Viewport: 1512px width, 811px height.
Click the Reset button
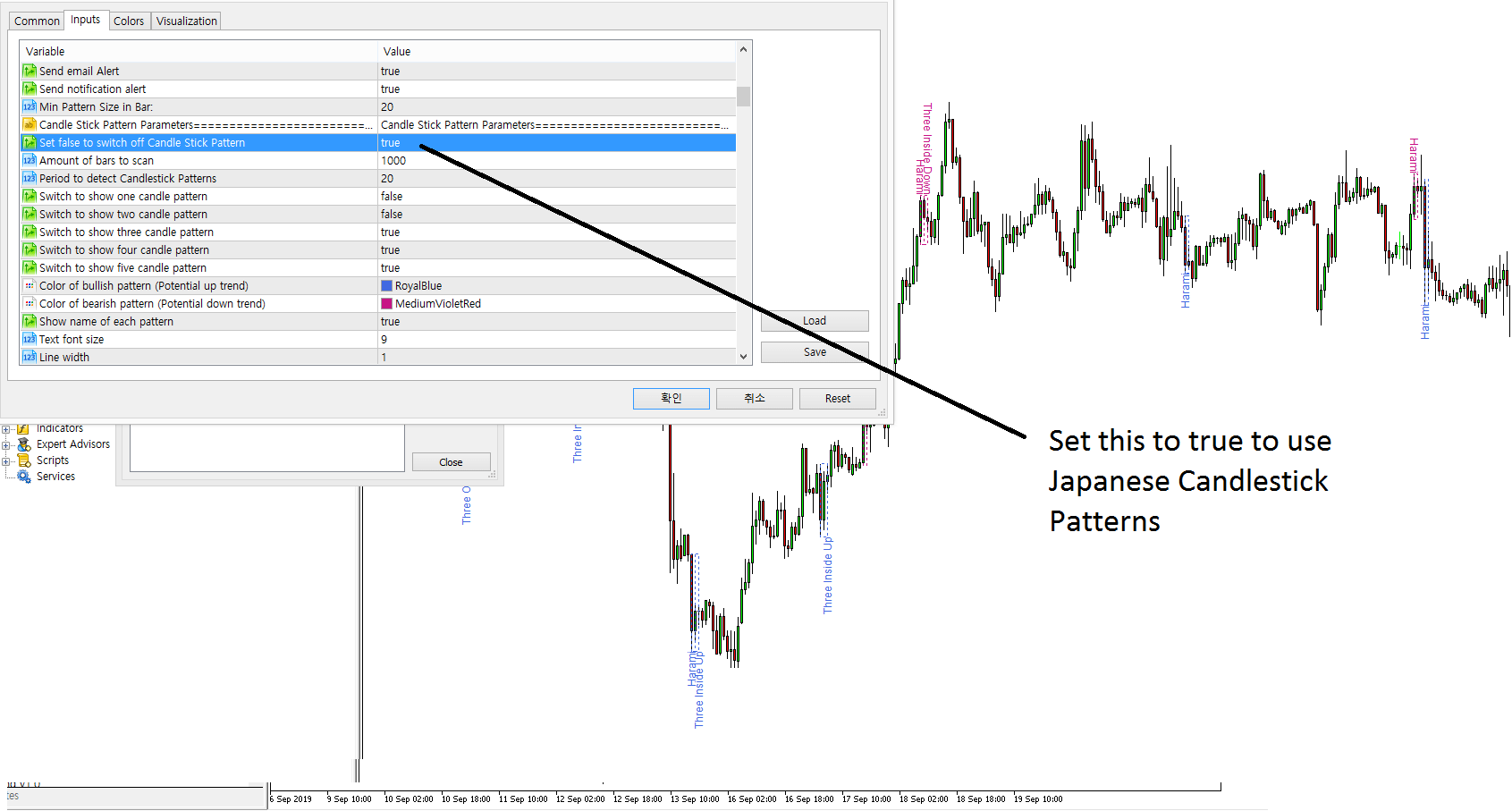[x=837, y=398]
